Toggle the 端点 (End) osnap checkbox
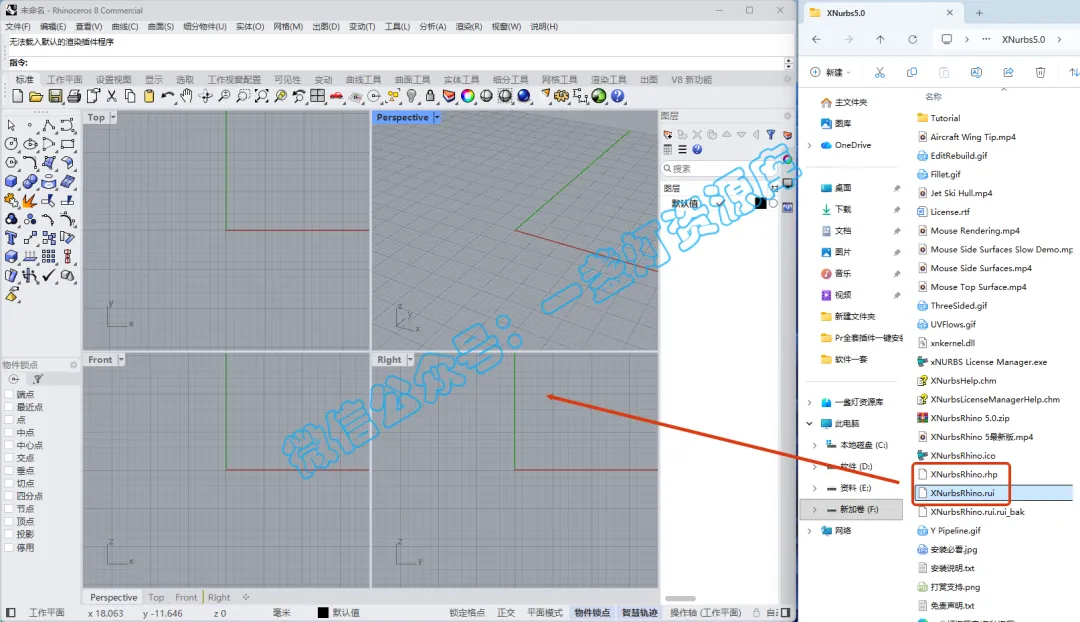 (x=9, y=395)
